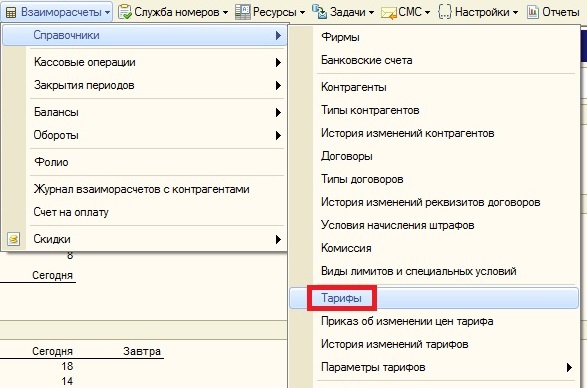
Task: Click the СМС envelope icon
Action: pos(389,13)
